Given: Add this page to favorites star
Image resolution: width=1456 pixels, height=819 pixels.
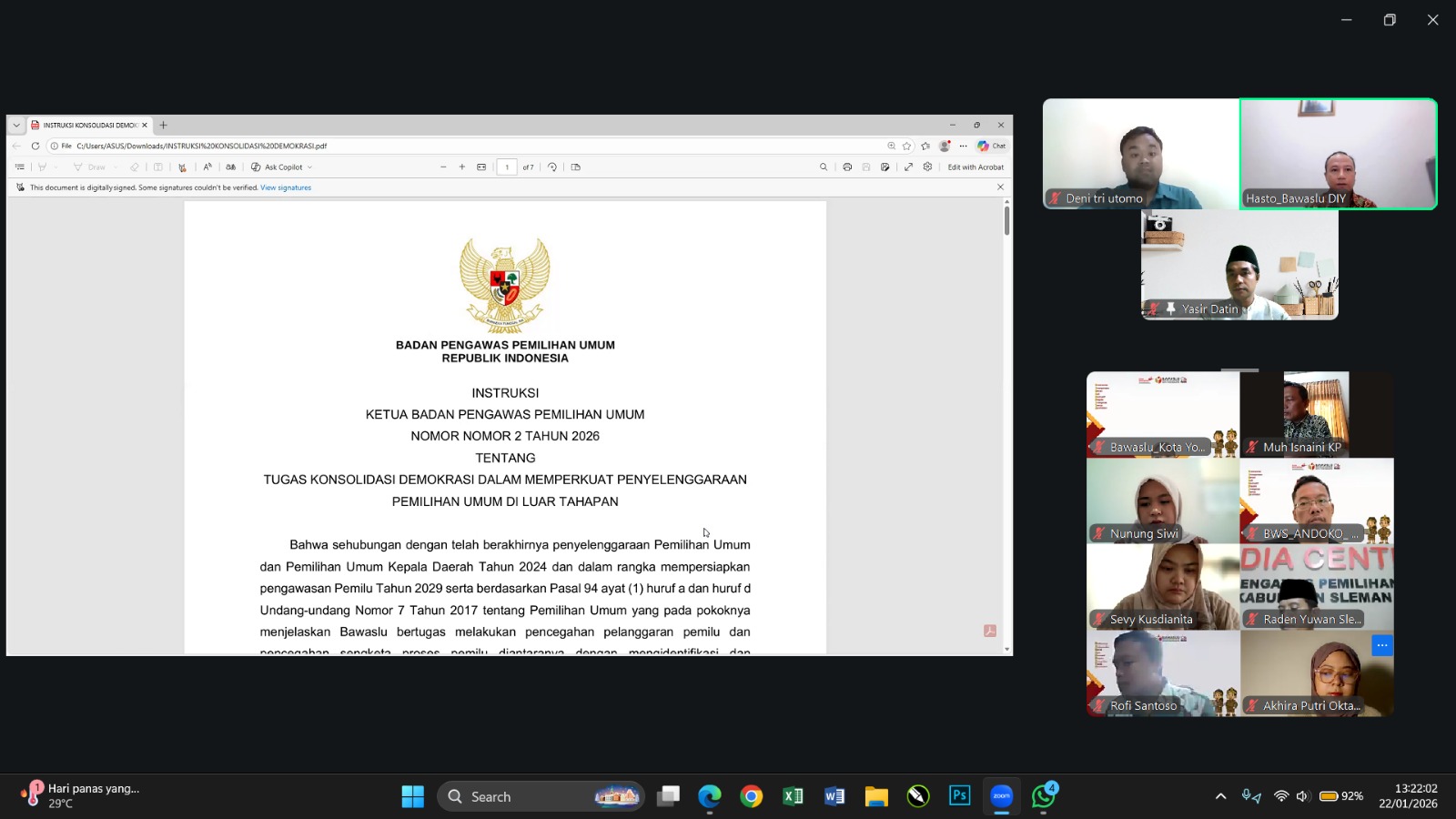Looking at the screenshot, I should [x=906, y=146].
